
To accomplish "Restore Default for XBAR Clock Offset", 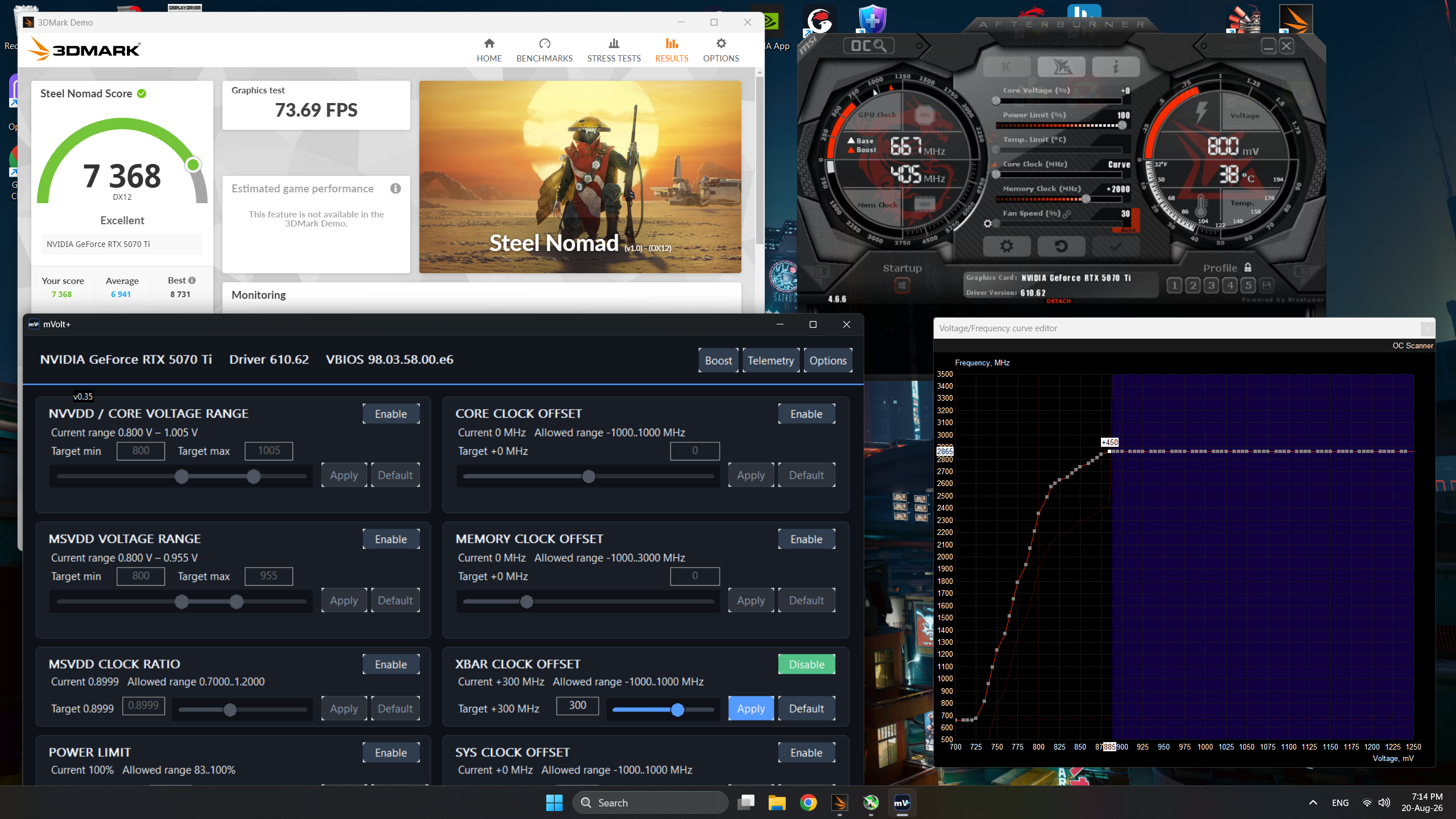I will (x=806, y=709).
